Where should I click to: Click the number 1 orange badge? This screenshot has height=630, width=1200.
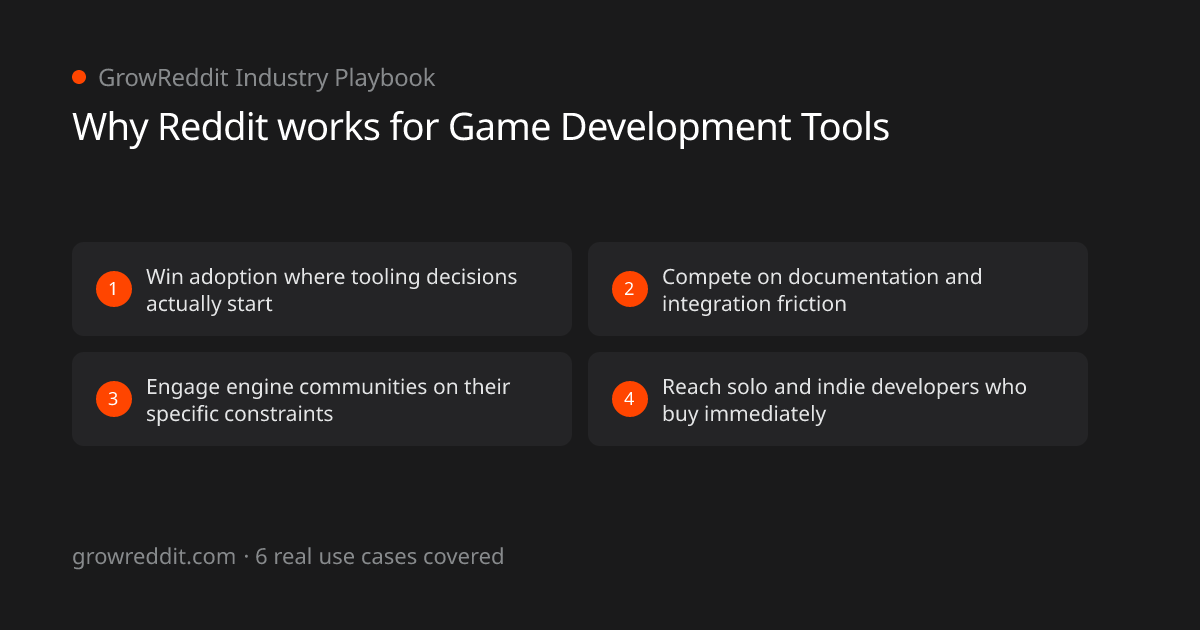coord(113,290)
